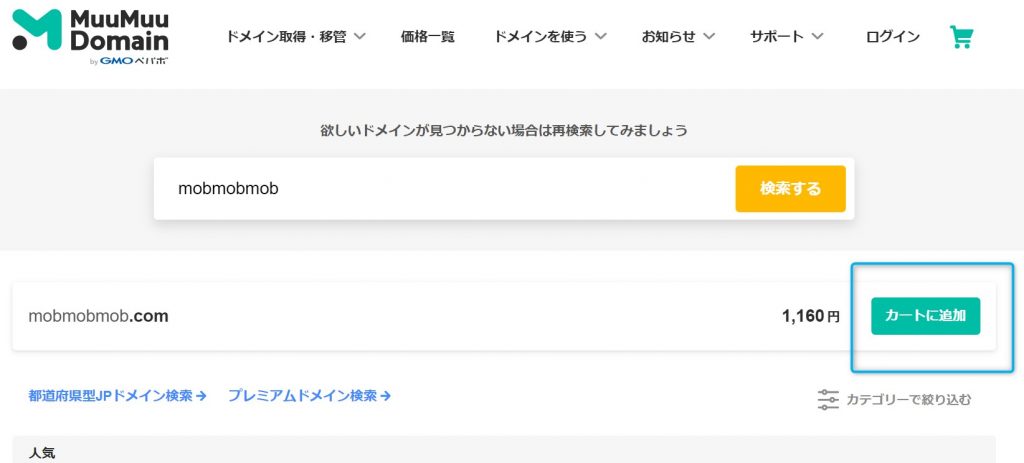Screen dimensions: 1024x463
Task: Focus the mobmobmob search field
Action: click(440, 188)
